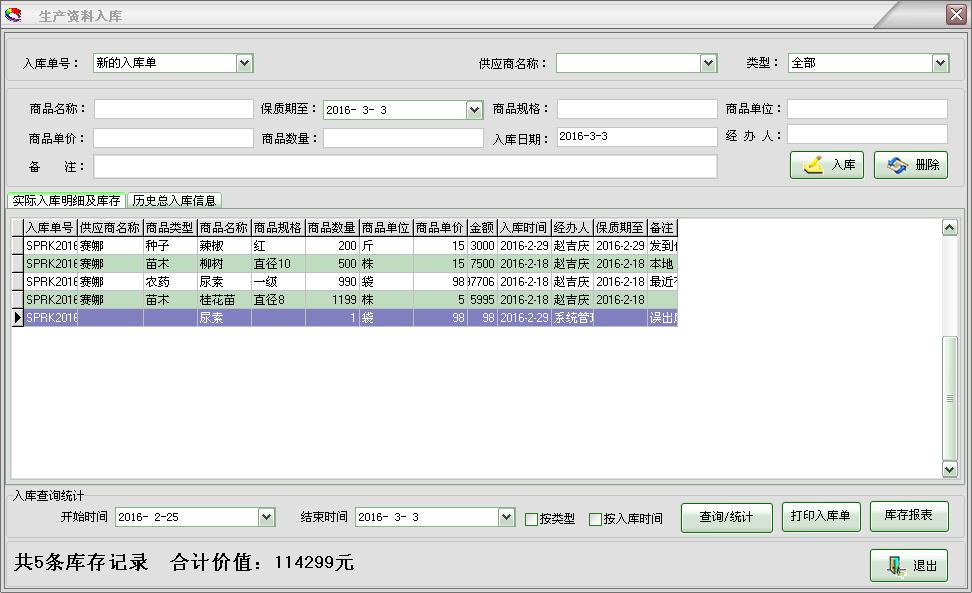Click the 查询/统计 button
The image size is (972, 593).
(x=726, y=516)
